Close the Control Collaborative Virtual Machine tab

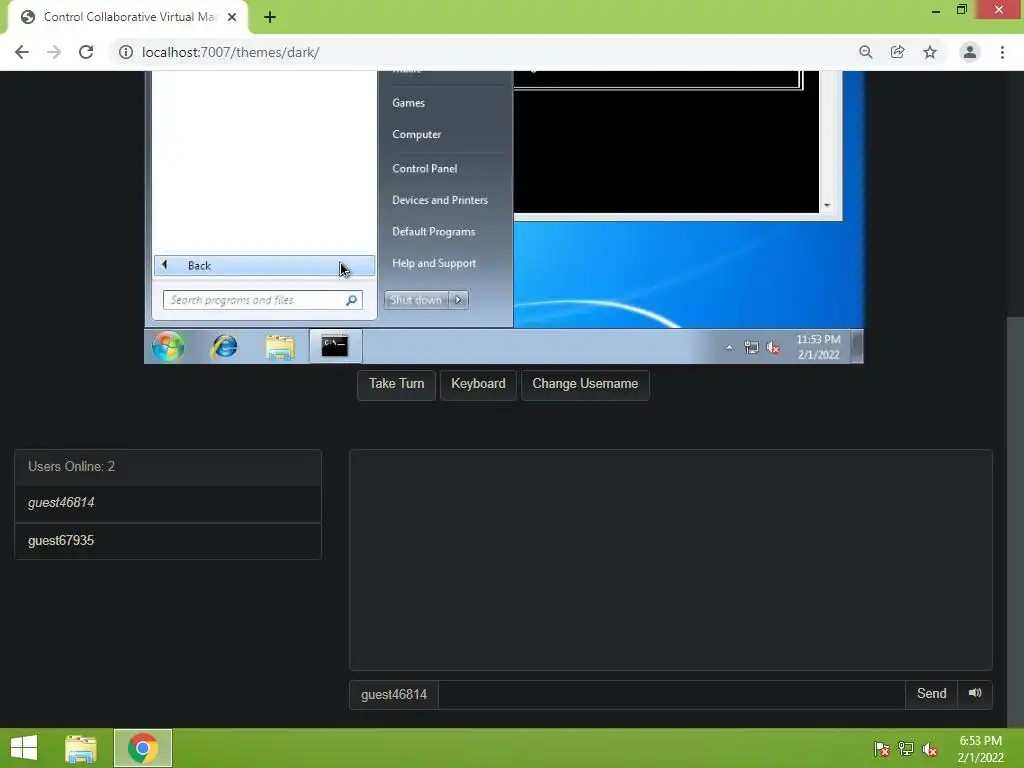click(x=232, y=17)
